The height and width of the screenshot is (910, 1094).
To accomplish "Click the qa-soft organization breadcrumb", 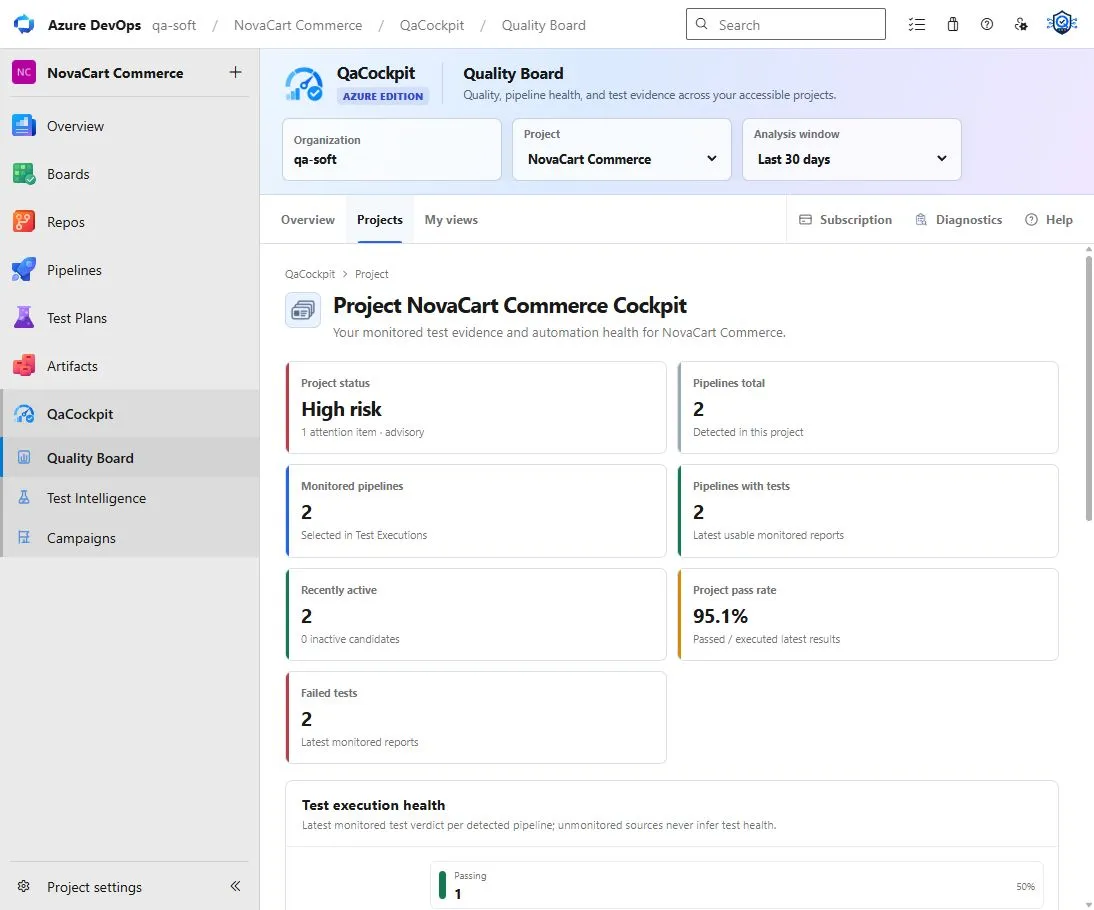I will point(174,25).
